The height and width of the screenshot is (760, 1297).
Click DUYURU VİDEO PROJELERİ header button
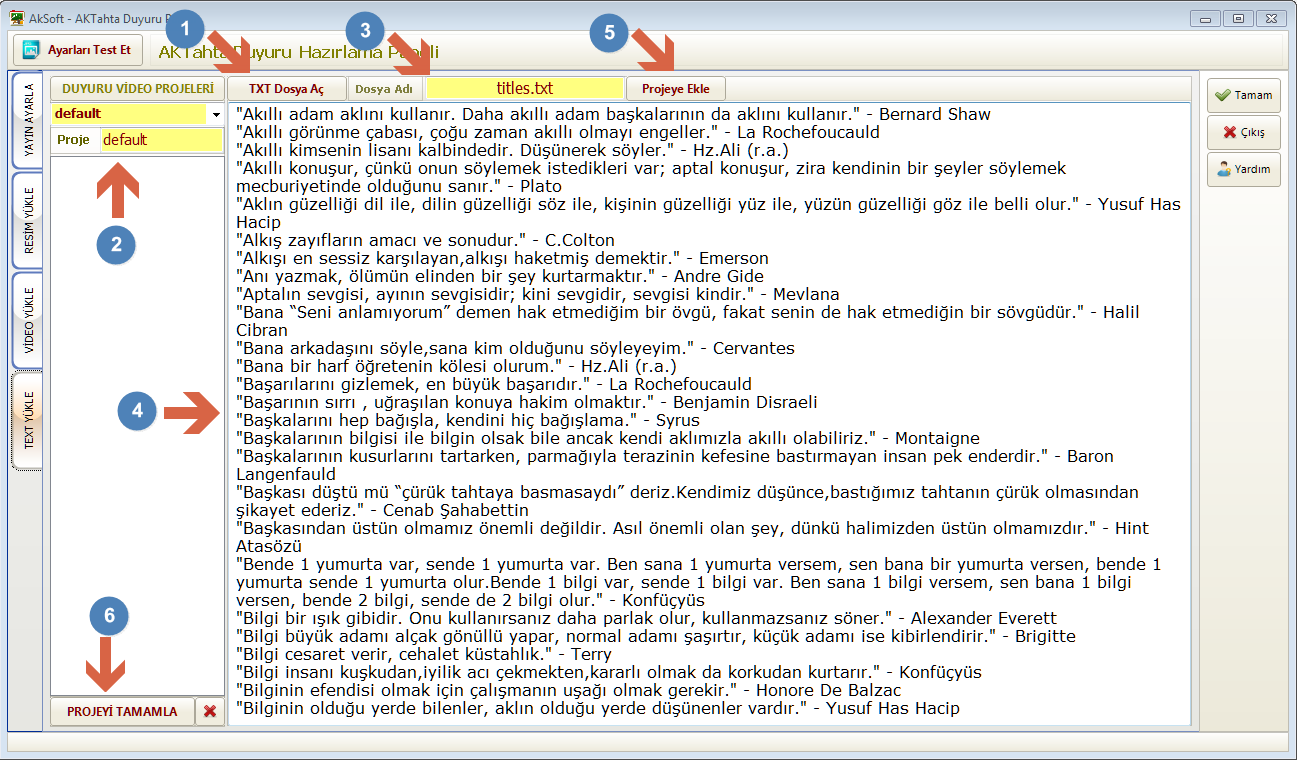[x=138, y=88]
